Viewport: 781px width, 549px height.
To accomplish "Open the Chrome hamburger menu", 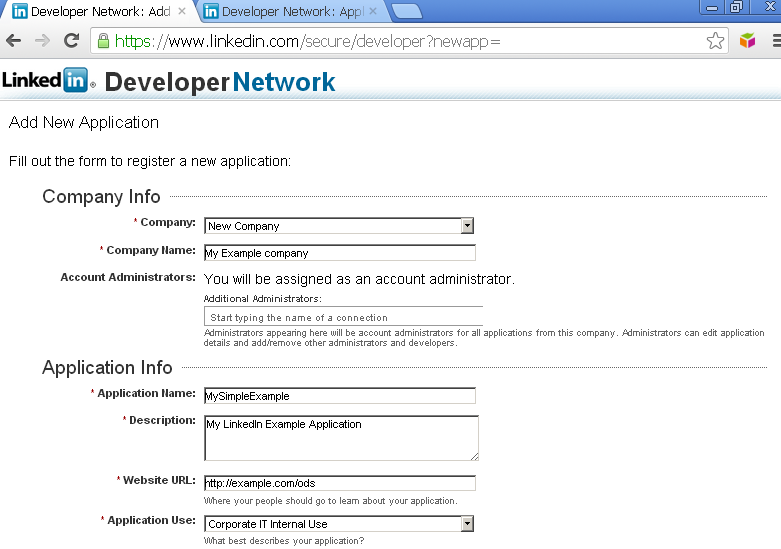I will [x=775, y=41].
